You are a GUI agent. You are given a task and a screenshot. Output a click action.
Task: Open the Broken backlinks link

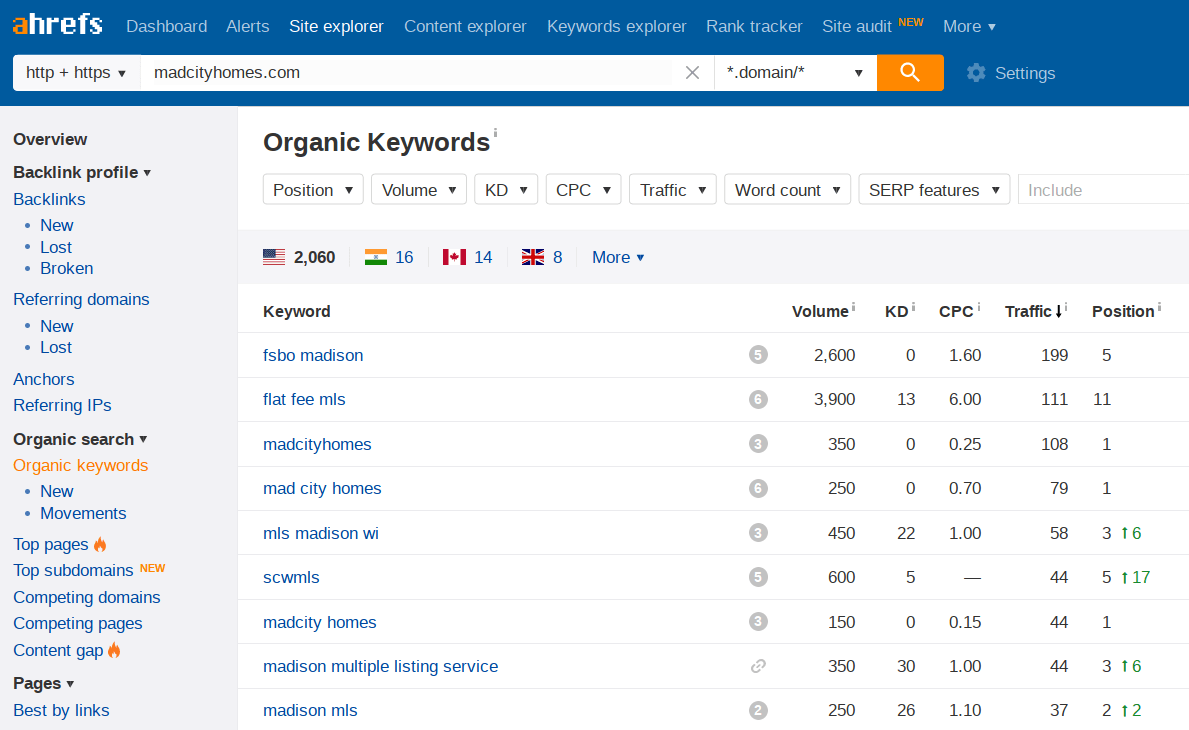point(67,268)
